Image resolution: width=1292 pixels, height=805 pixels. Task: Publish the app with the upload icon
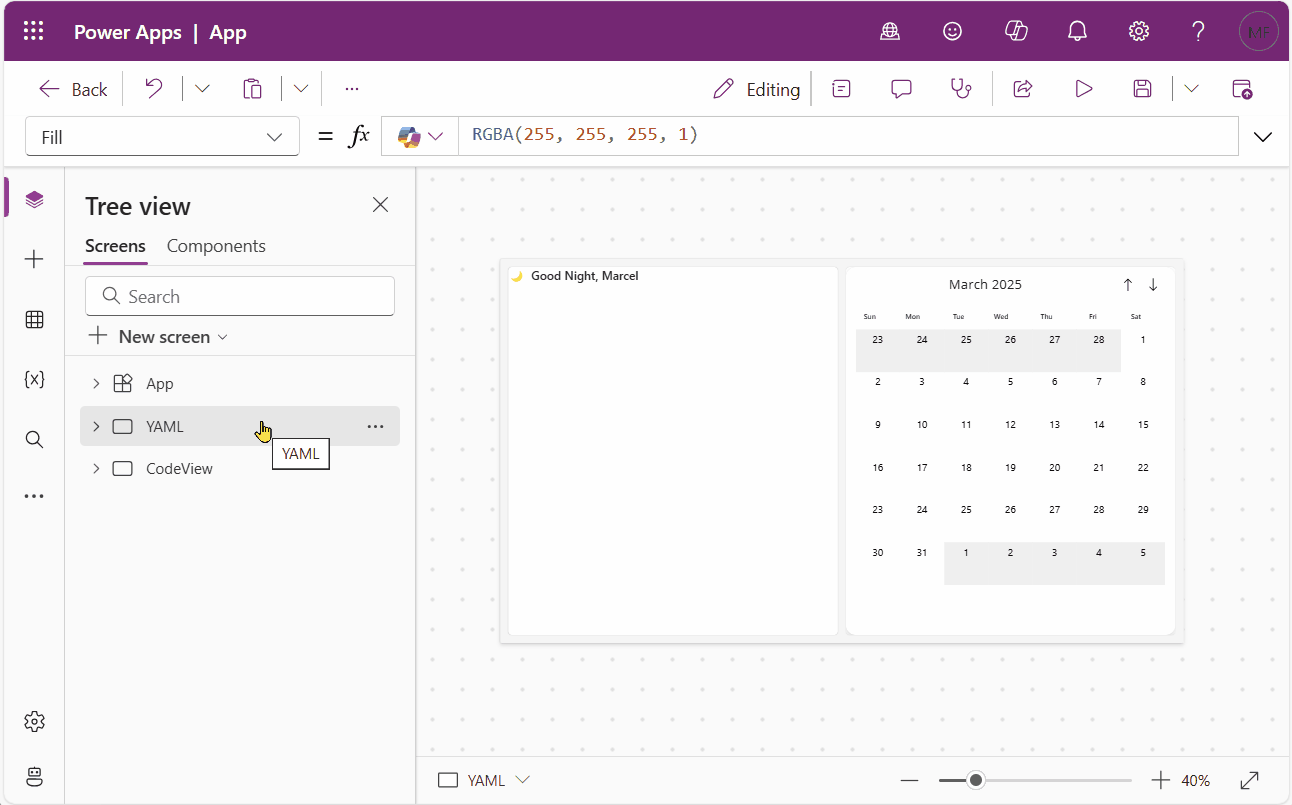[x=1241, y=88]
